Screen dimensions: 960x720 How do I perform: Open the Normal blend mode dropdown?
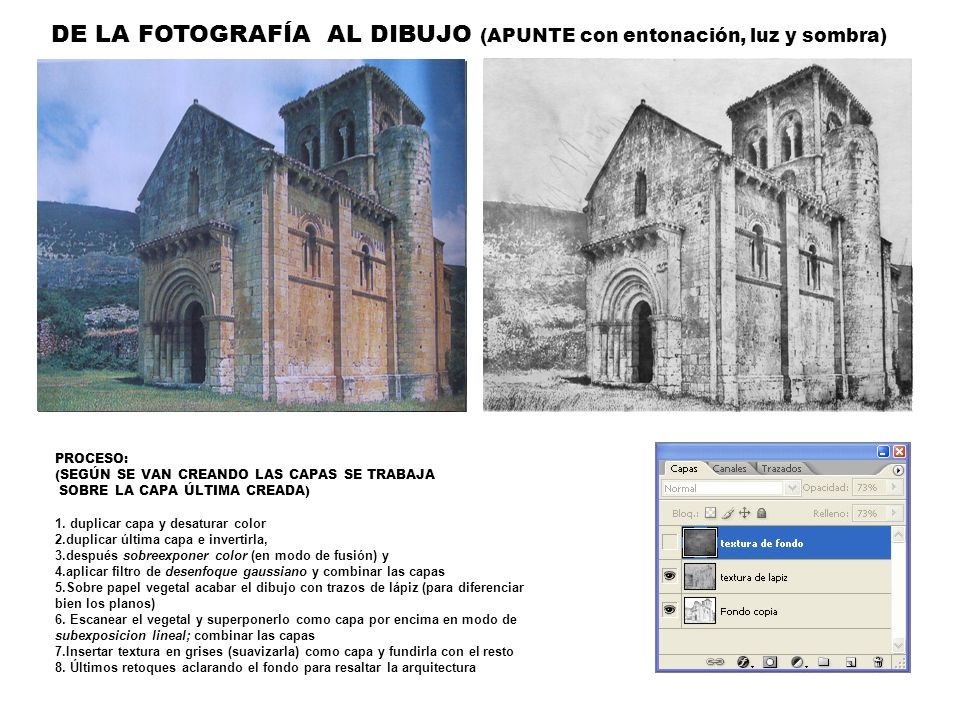(730, 488)
